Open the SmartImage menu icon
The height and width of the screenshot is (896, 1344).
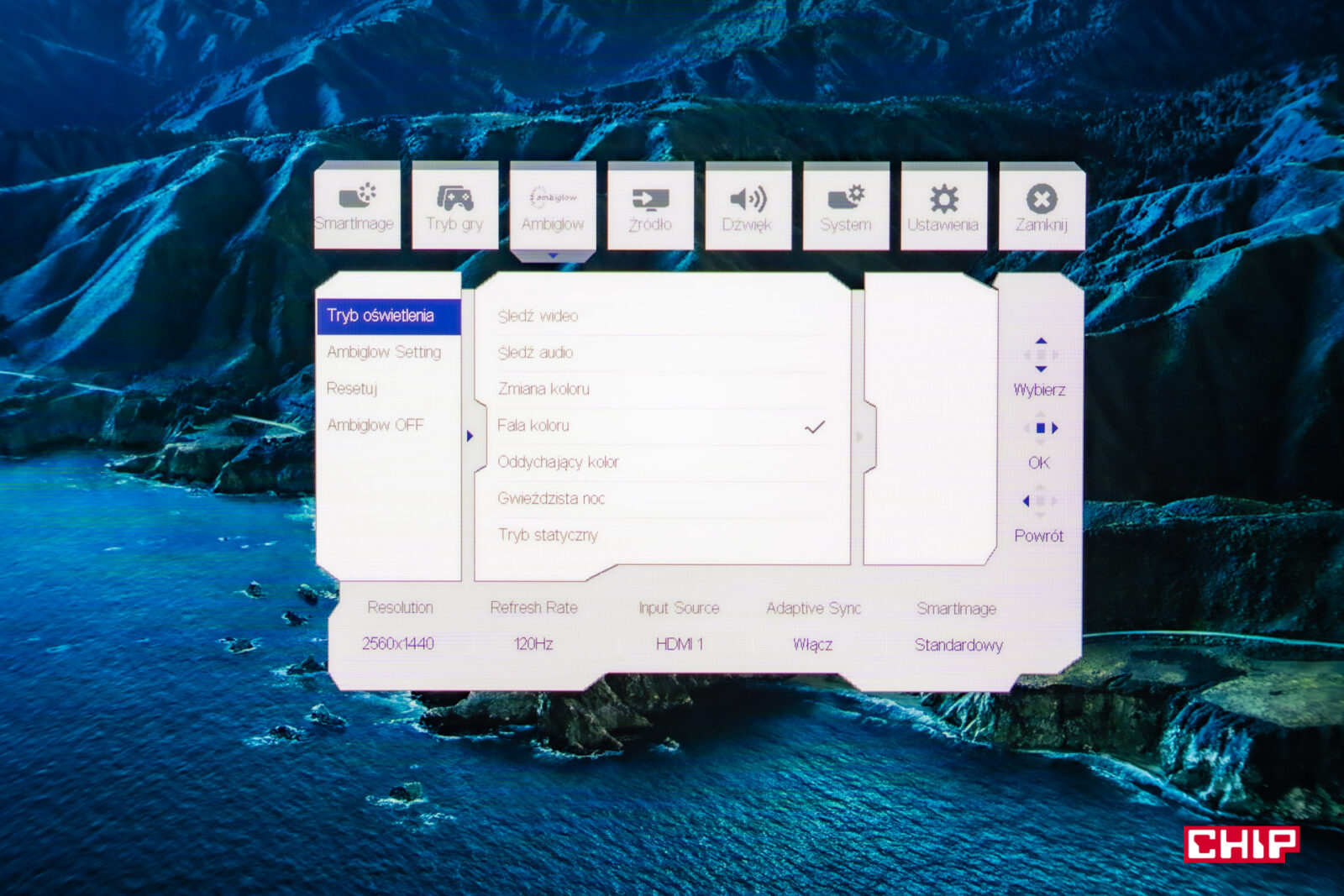coord(356,206)
